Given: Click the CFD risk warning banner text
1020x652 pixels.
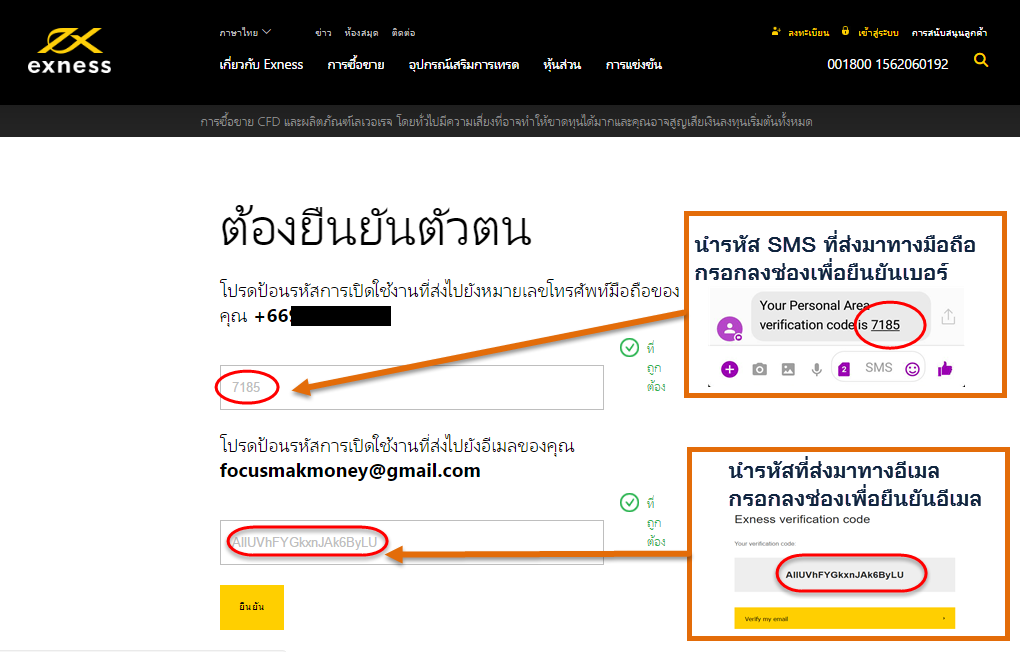Looking at the screenshot, I should point(506,122).
